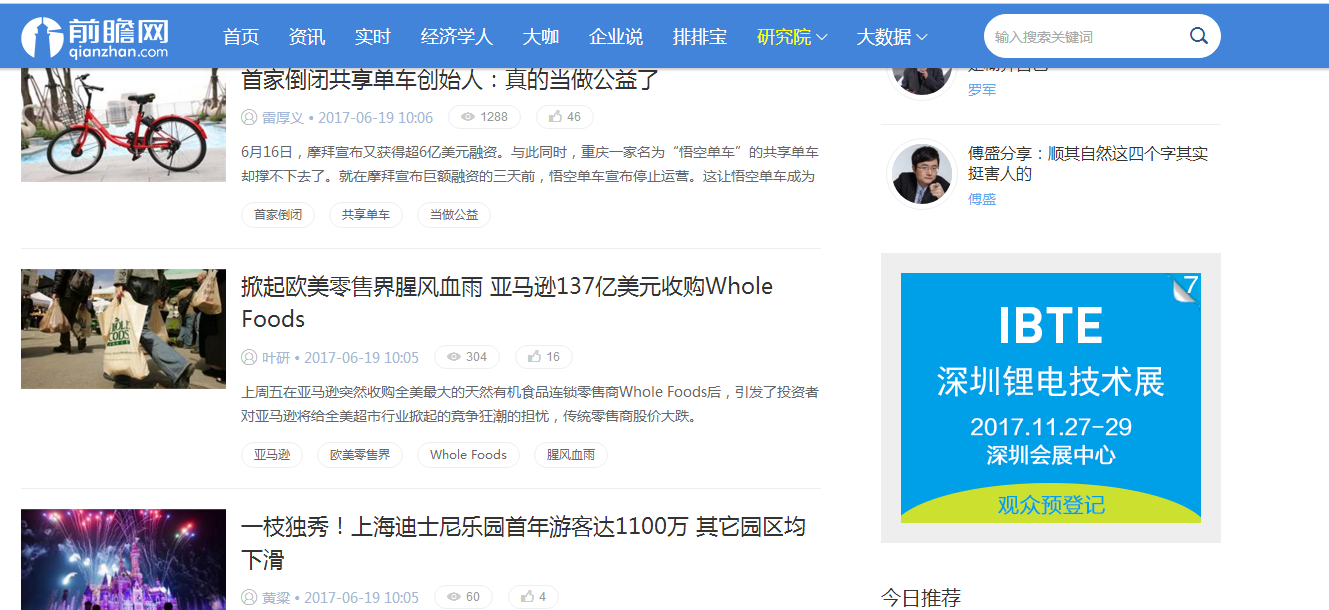This screenshot has width=1329, height=610.
Task: Click author avatar icon beside 叶研
Action: (x=249, y=357)
